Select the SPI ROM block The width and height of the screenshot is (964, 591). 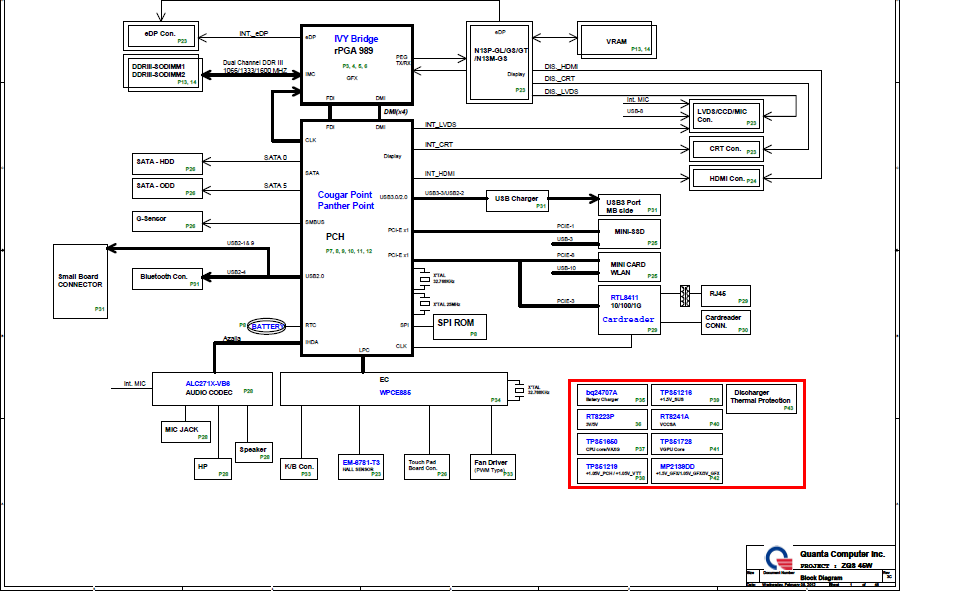click(x=460, y=326)
